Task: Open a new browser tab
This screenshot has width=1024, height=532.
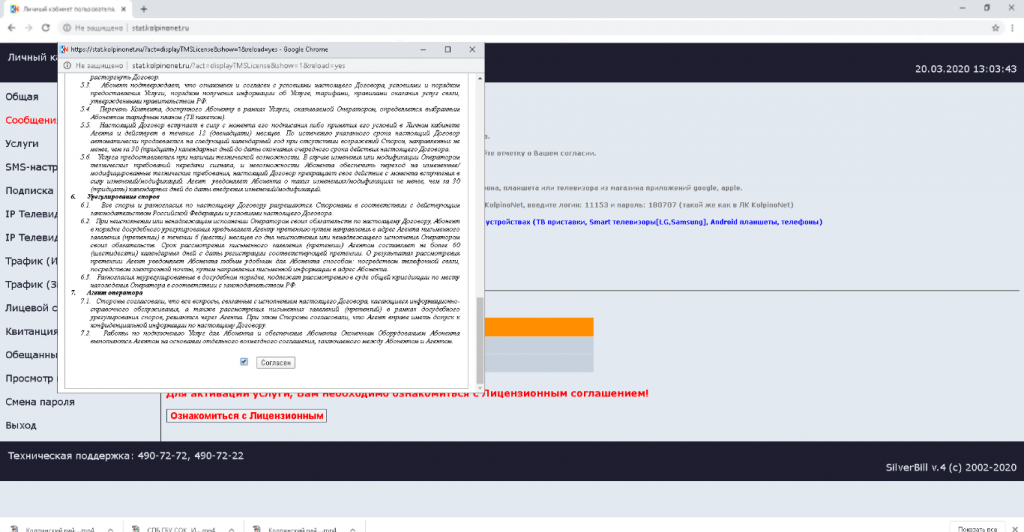Action: 144,8
